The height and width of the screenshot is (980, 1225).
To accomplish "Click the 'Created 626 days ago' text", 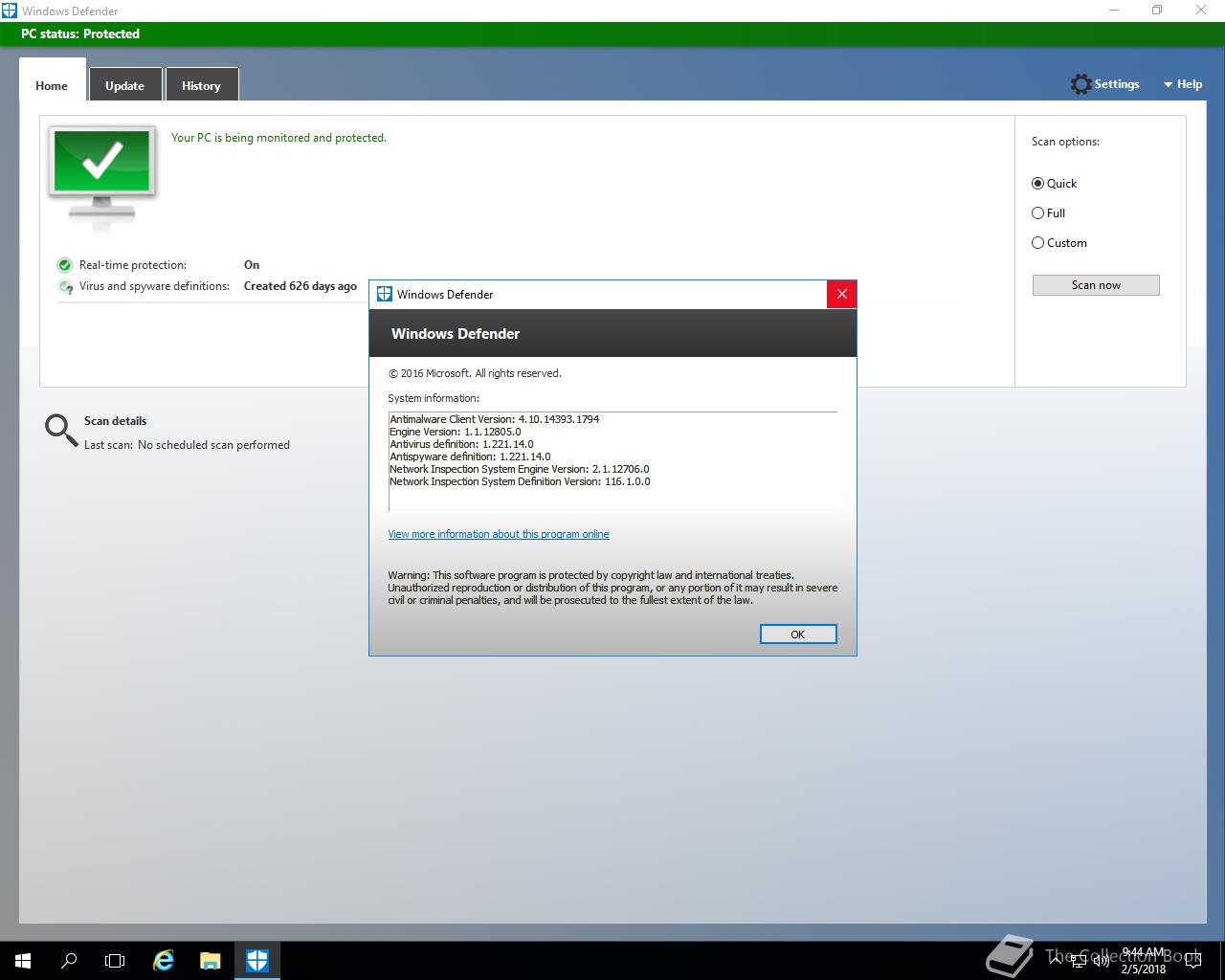I will (301, 286).
